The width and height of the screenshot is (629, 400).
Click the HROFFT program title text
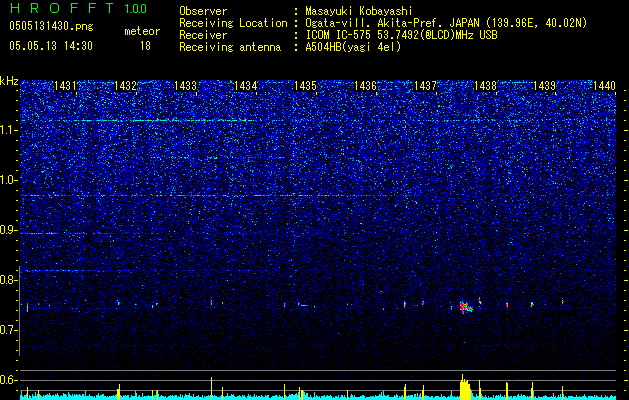pos(62,8)
